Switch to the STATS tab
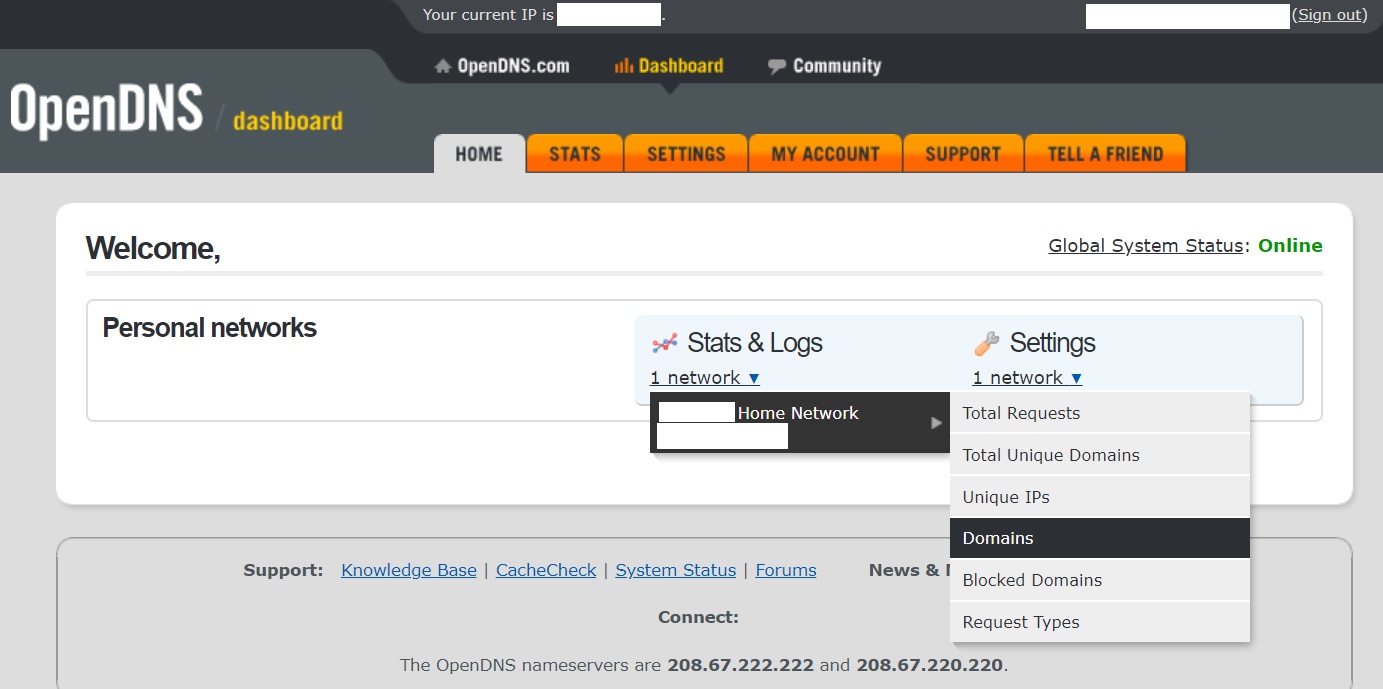The image size is (1383, 689). click(575, 154)
